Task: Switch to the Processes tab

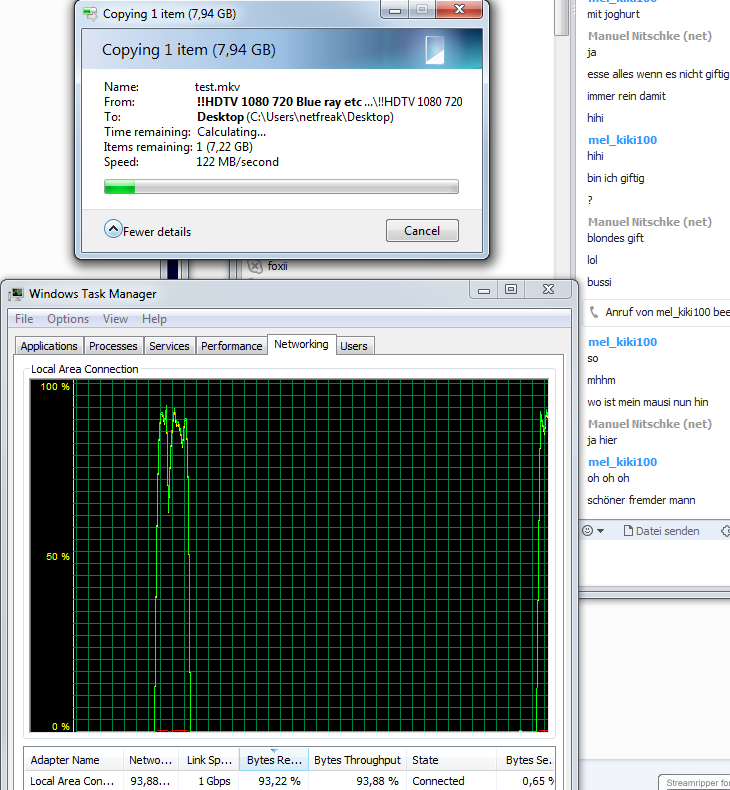Action: (113, 346)
